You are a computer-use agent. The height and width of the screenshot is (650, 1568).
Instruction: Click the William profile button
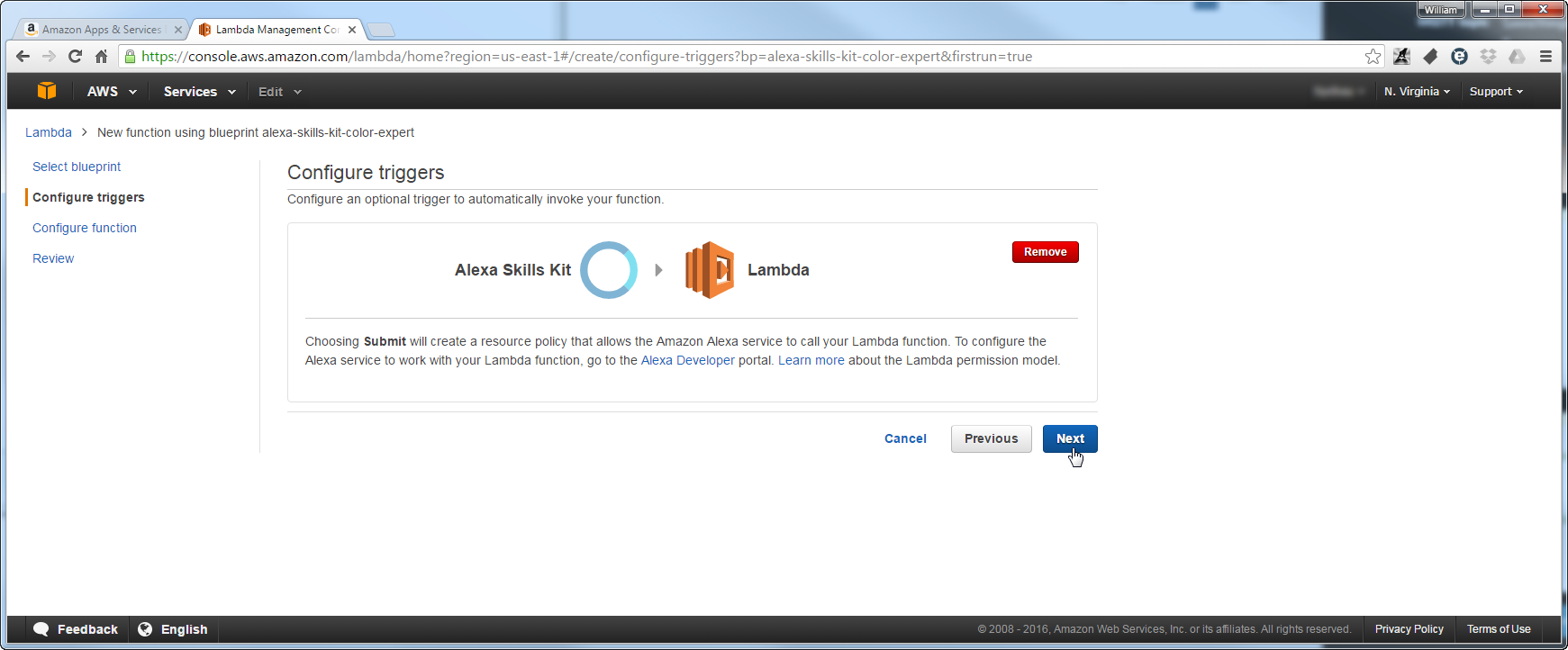(1441, 10)
